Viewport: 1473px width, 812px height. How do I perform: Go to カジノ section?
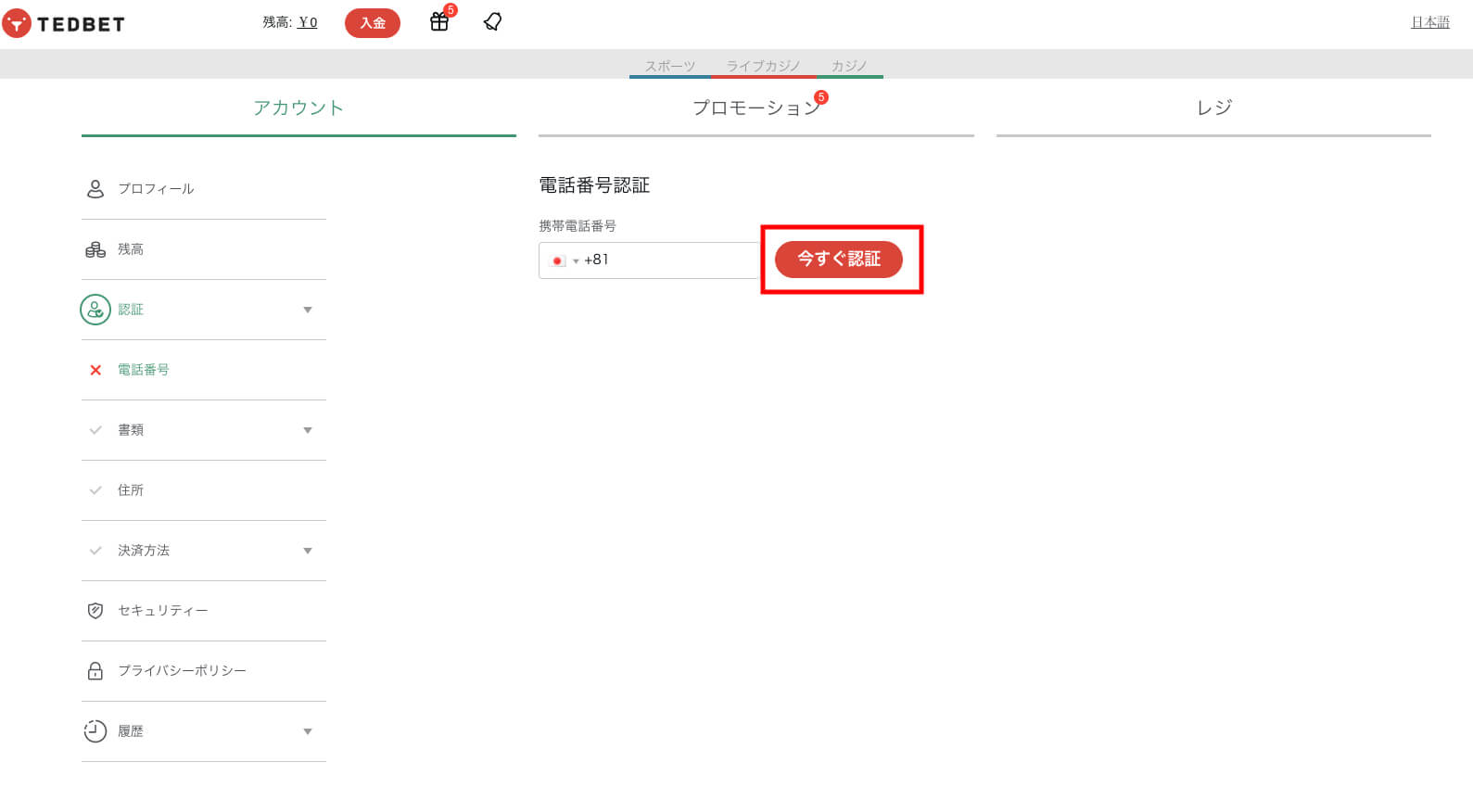[849, 66]
